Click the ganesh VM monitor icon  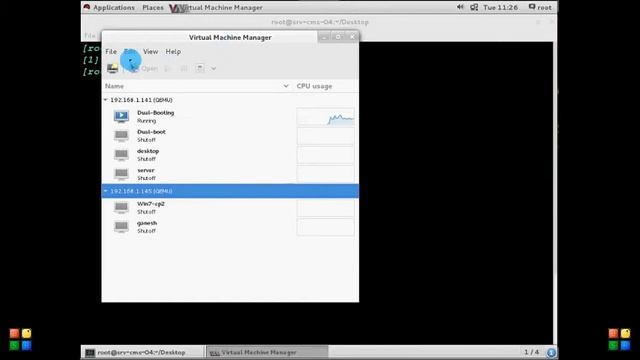tap(121, 227)
